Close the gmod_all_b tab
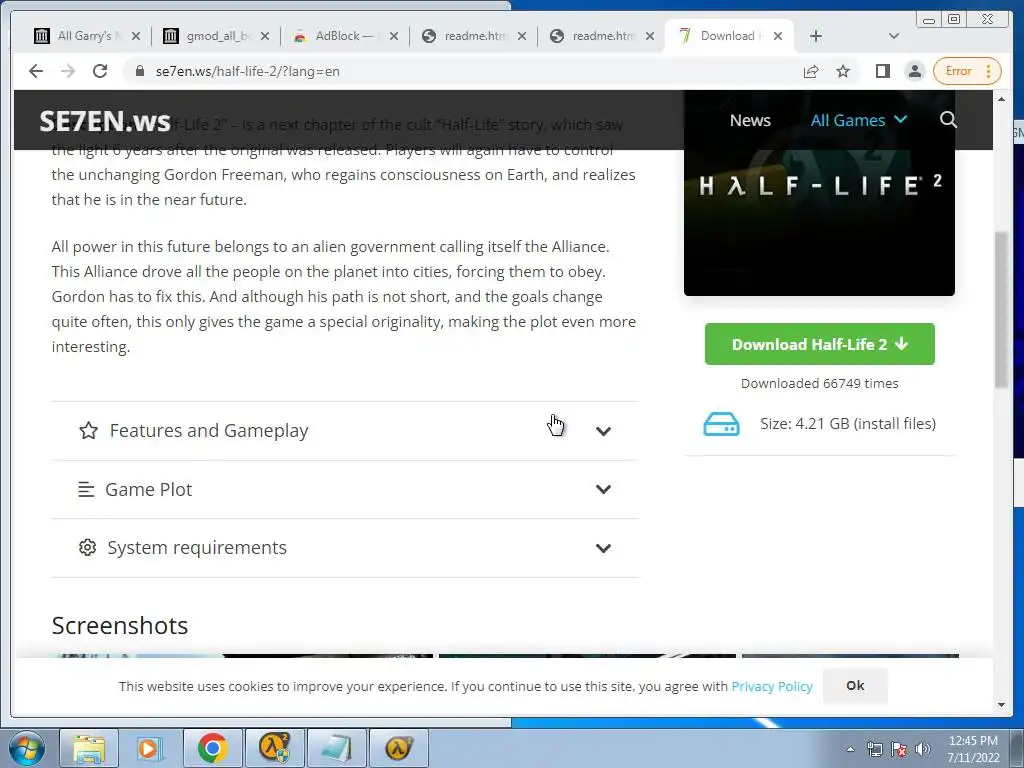Screen dimensions: 1024x768 264,37
